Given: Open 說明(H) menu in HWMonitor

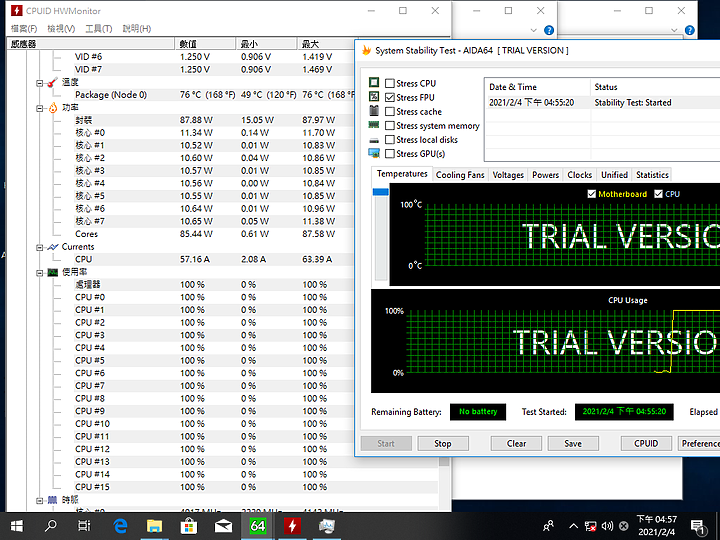Looking at the screenshot, I should click(x=137, y=28).
